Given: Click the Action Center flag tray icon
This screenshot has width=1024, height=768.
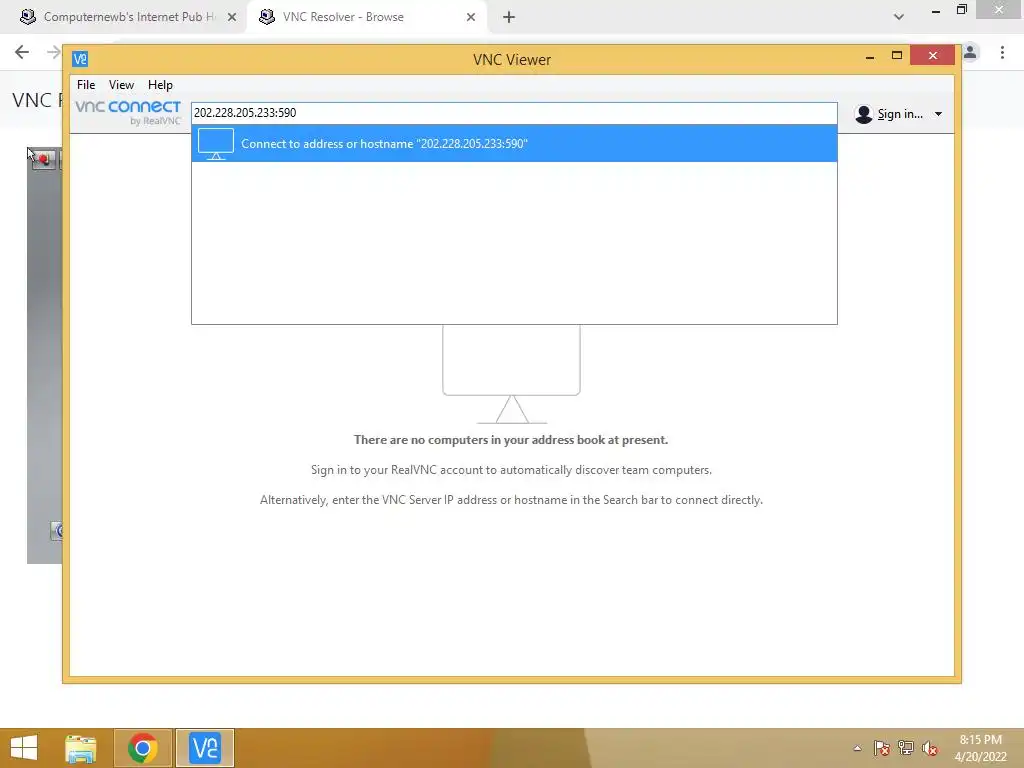Looking at the screenshot, I should pos(882,748).
